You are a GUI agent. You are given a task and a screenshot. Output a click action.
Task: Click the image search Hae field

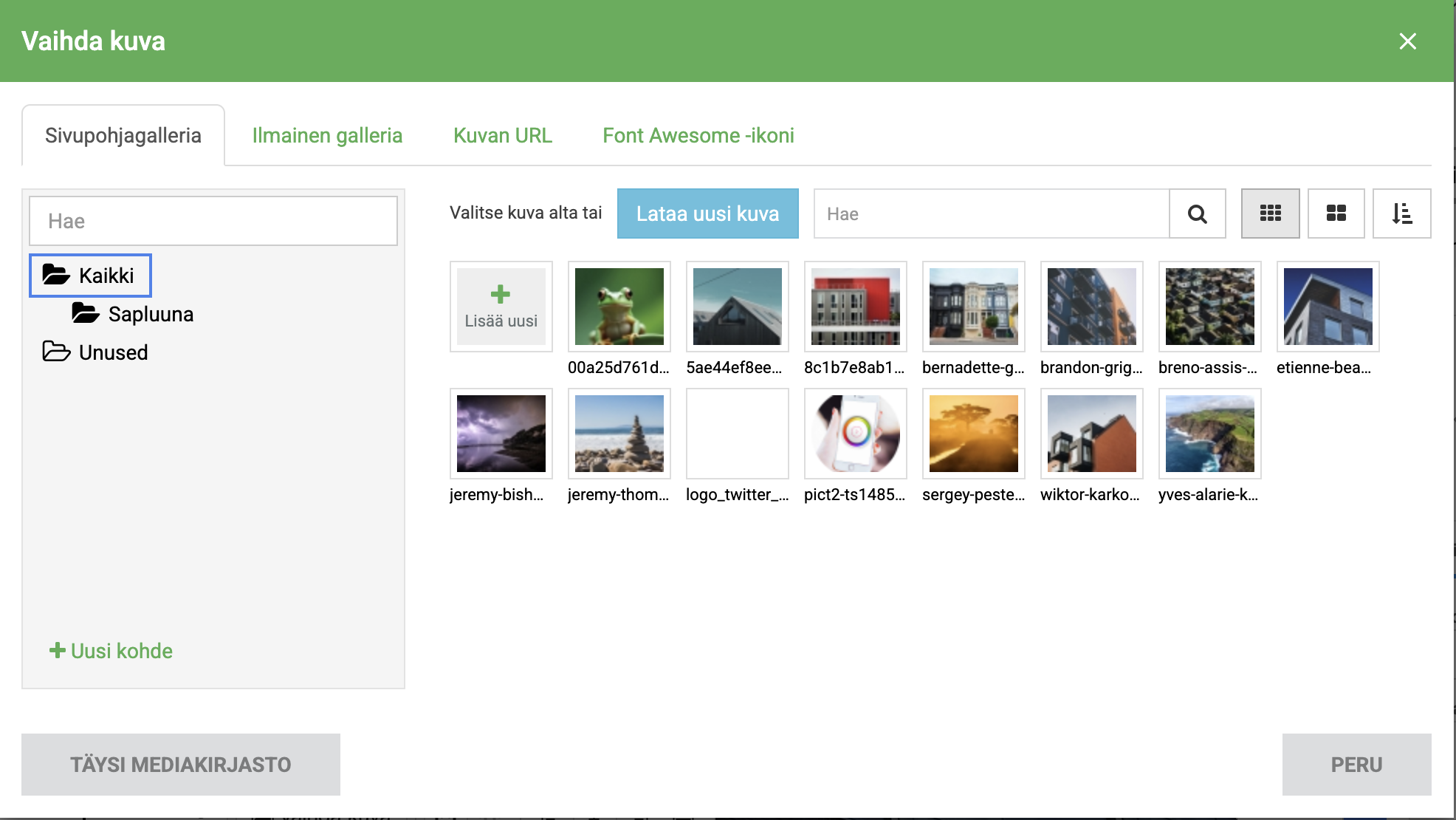click(992, 213)
